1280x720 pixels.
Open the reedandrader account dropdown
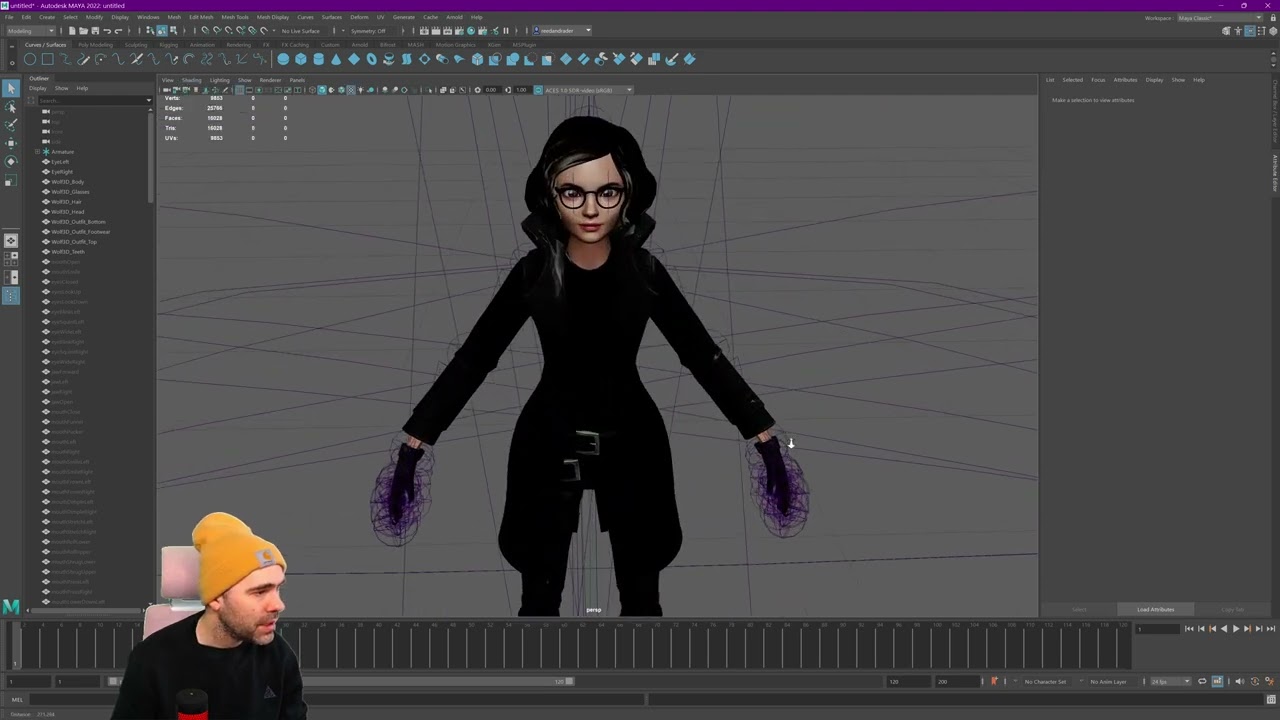click(562, 31)
